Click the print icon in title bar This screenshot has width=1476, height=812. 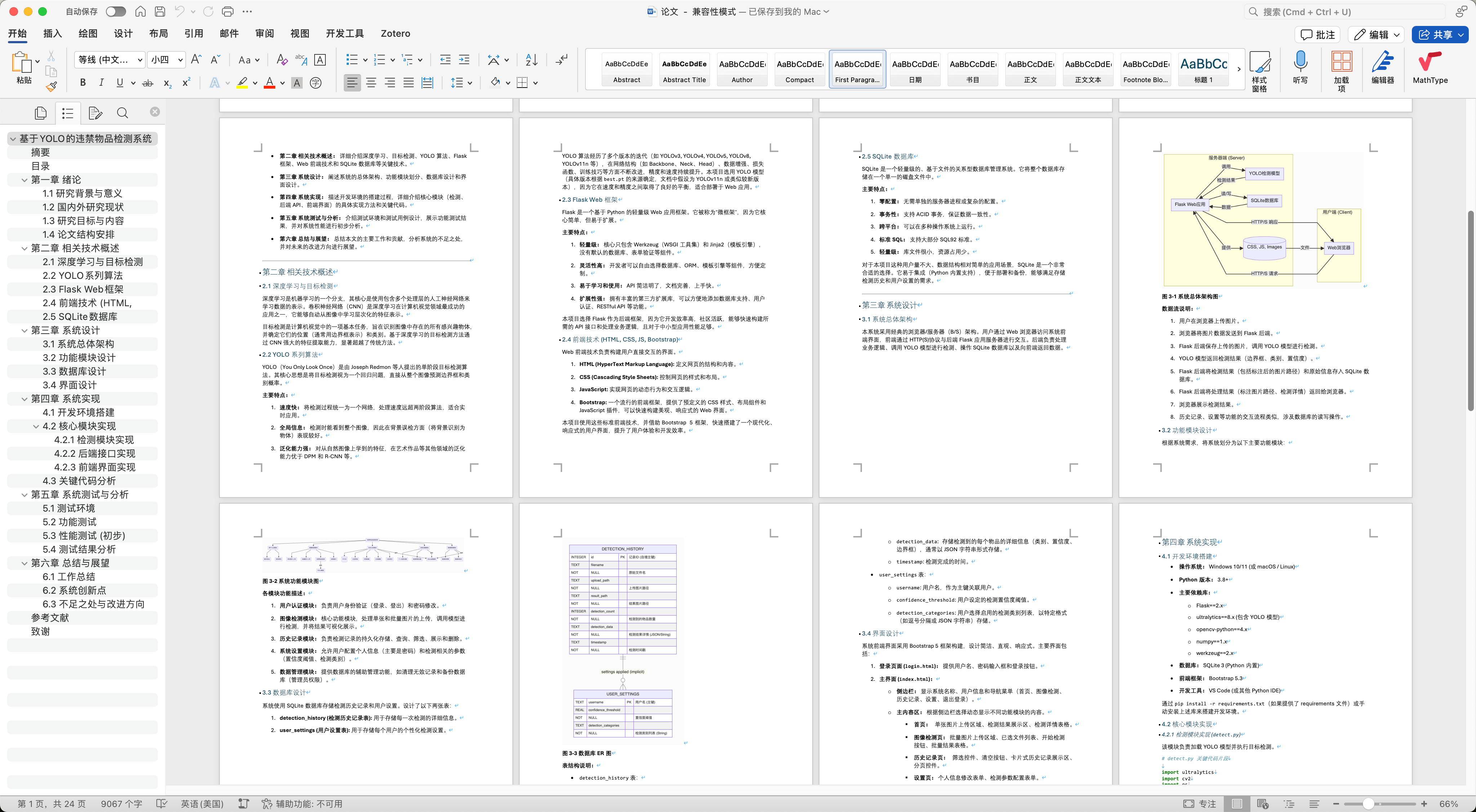point(227,12)
